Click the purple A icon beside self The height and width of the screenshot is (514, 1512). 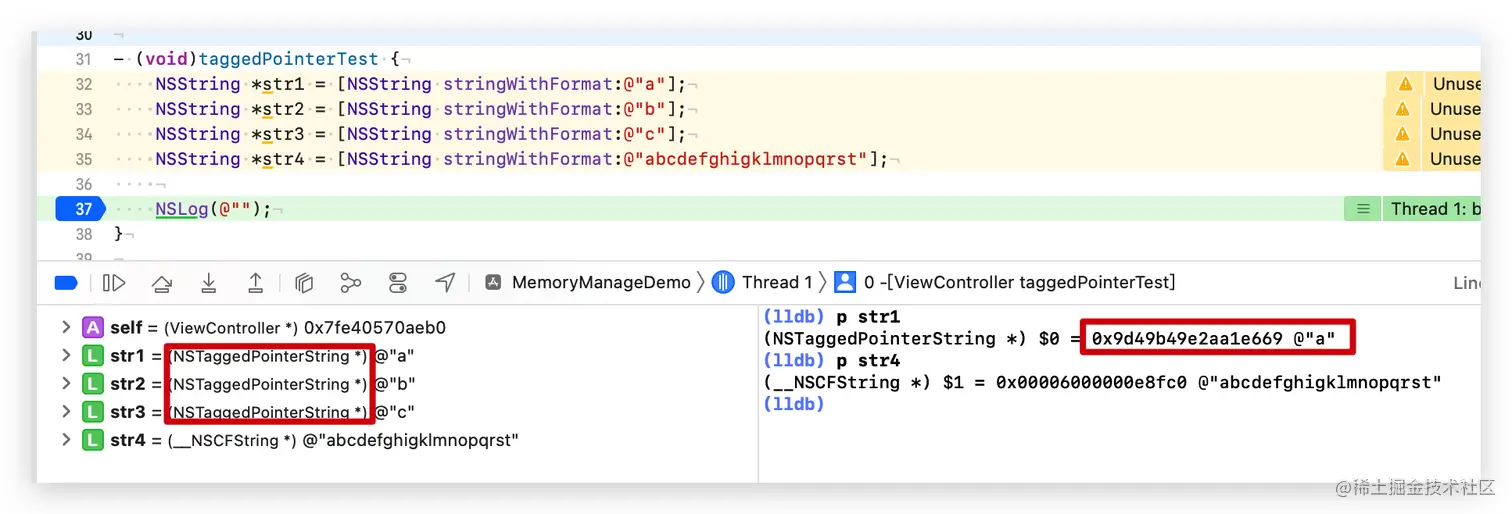(93, 328)
